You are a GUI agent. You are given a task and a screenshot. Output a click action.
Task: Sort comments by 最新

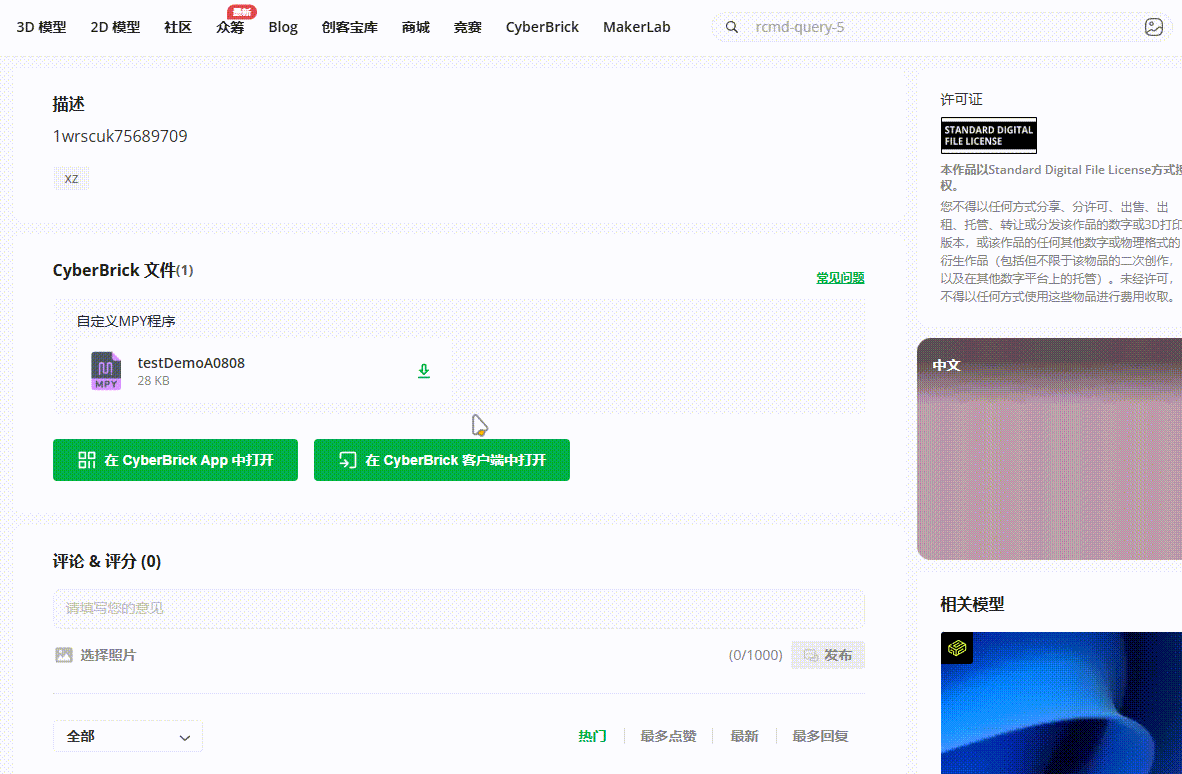click(744, 736)
